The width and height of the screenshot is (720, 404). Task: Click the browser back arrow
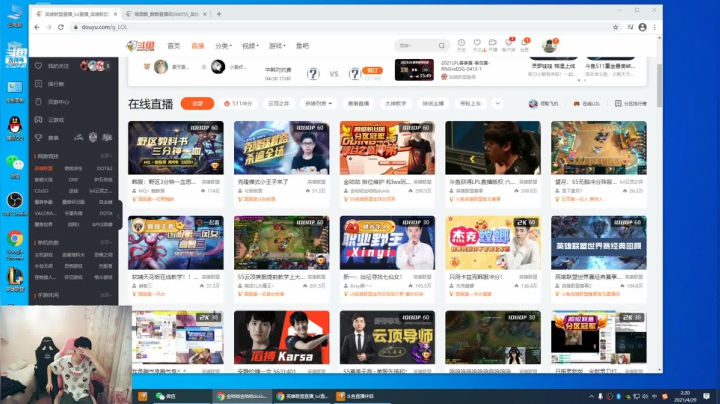click(x=37, y=27)
